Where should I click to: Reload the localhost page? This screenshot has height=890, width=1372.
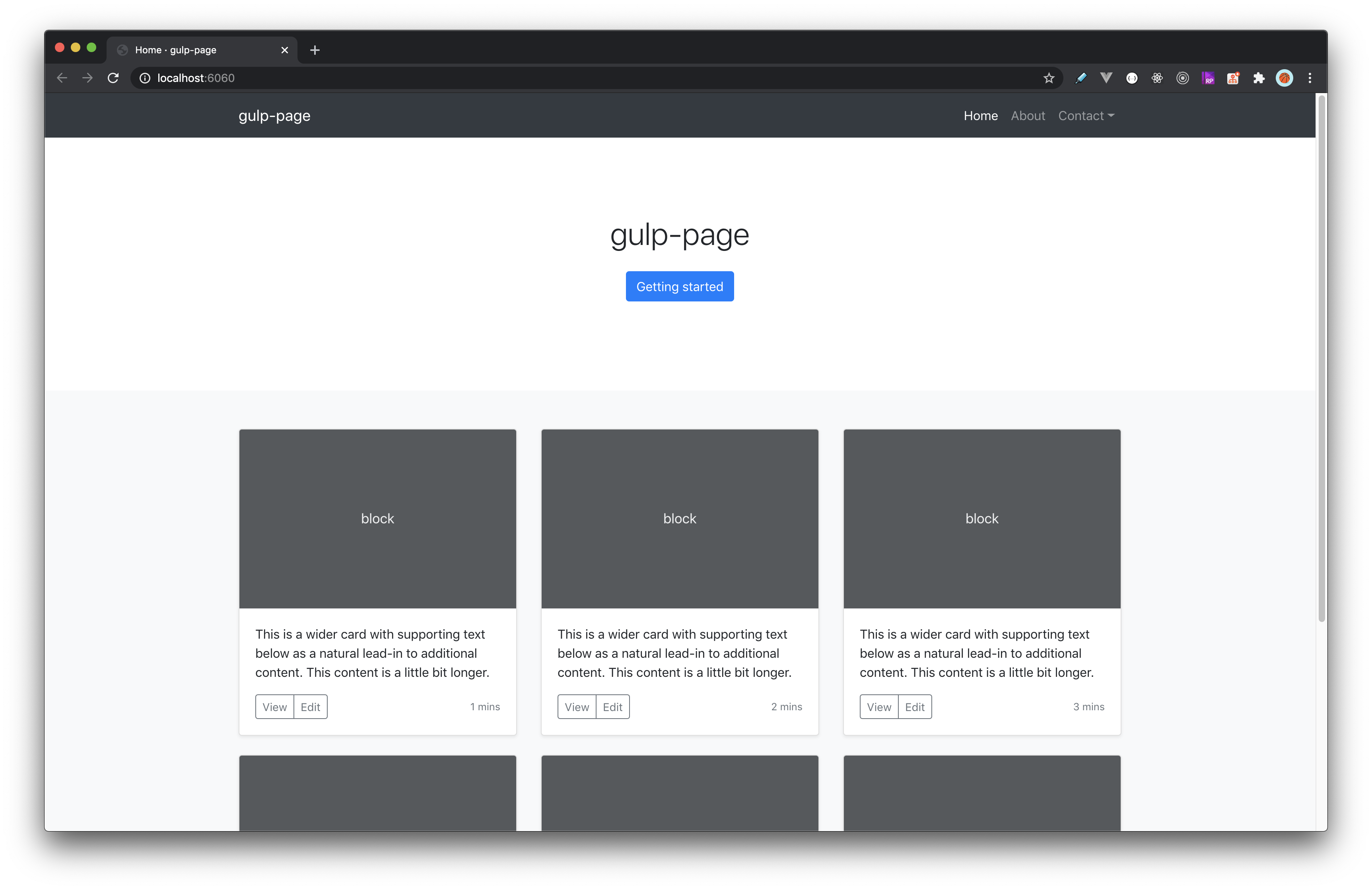tap(113, 78)
